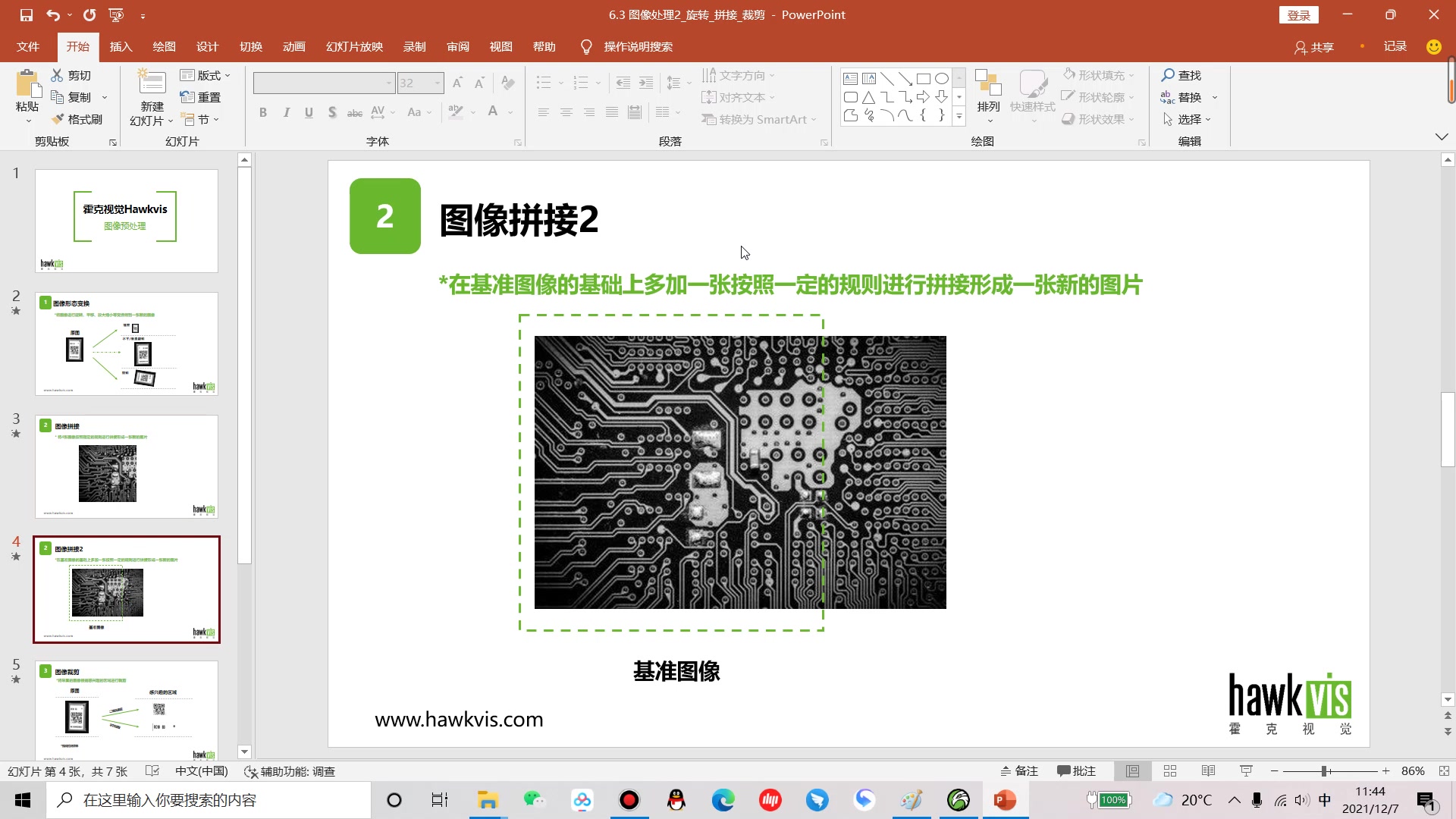Toggle underline formatting

309,112
